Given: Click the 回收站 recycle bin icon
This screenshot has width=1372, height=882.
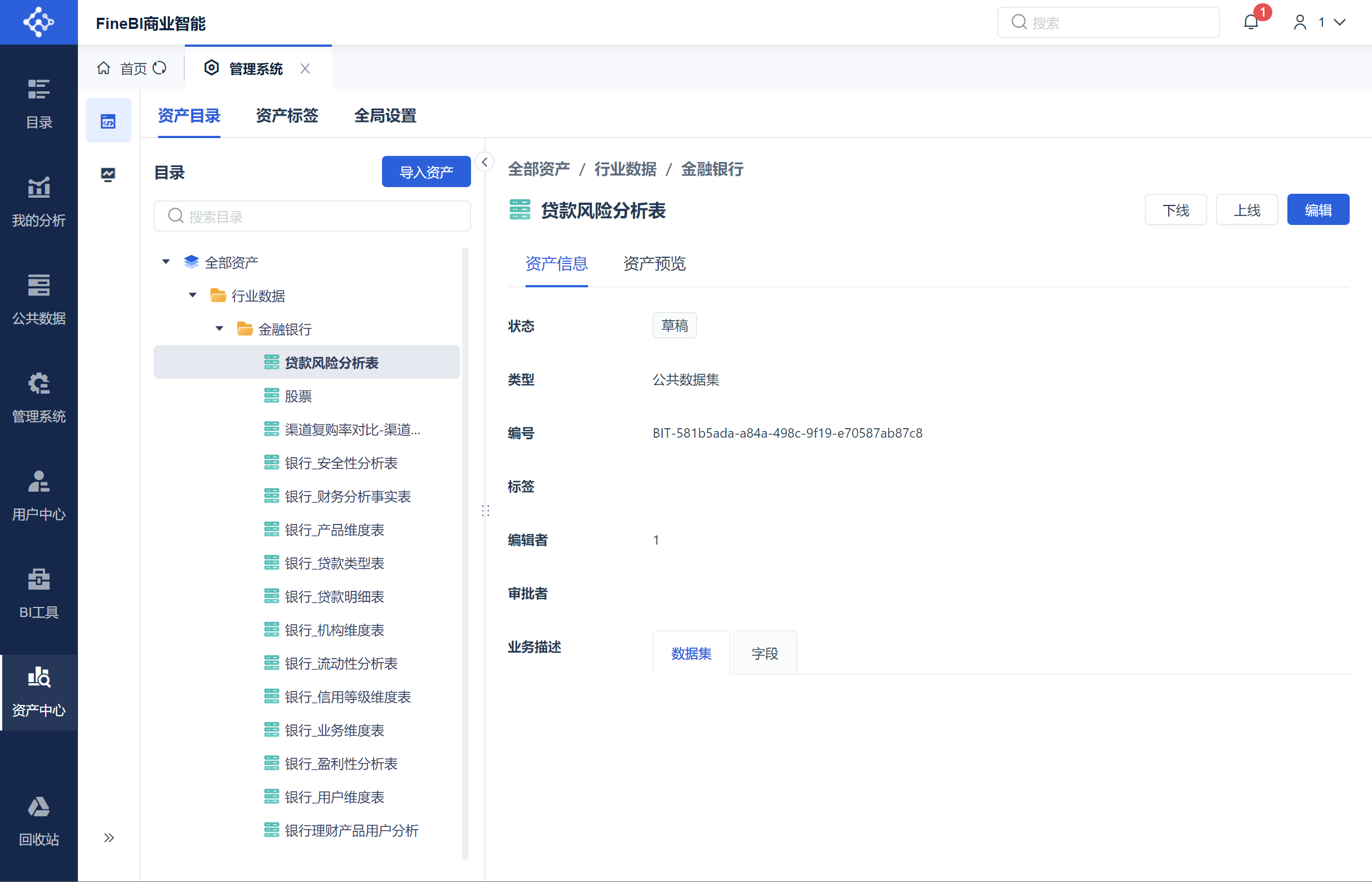Looking at the screenshot, I should (38, 807).
